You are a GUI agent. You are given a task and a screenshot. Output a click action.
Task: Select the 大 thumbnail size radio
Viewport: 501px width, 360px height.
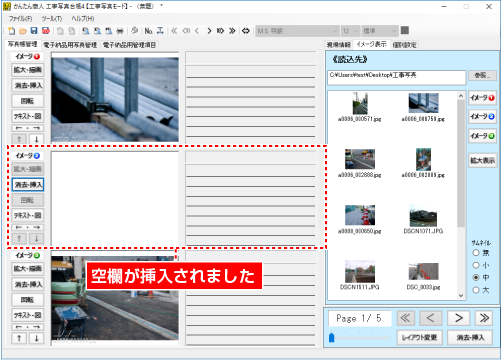click(x=476, y=290)
